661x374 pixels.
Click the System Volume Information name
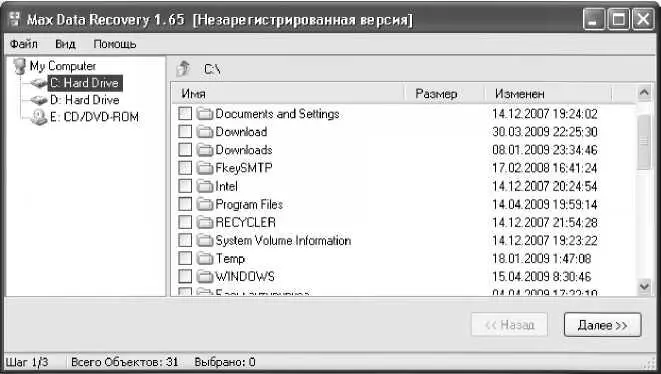(x=283, y=240)
